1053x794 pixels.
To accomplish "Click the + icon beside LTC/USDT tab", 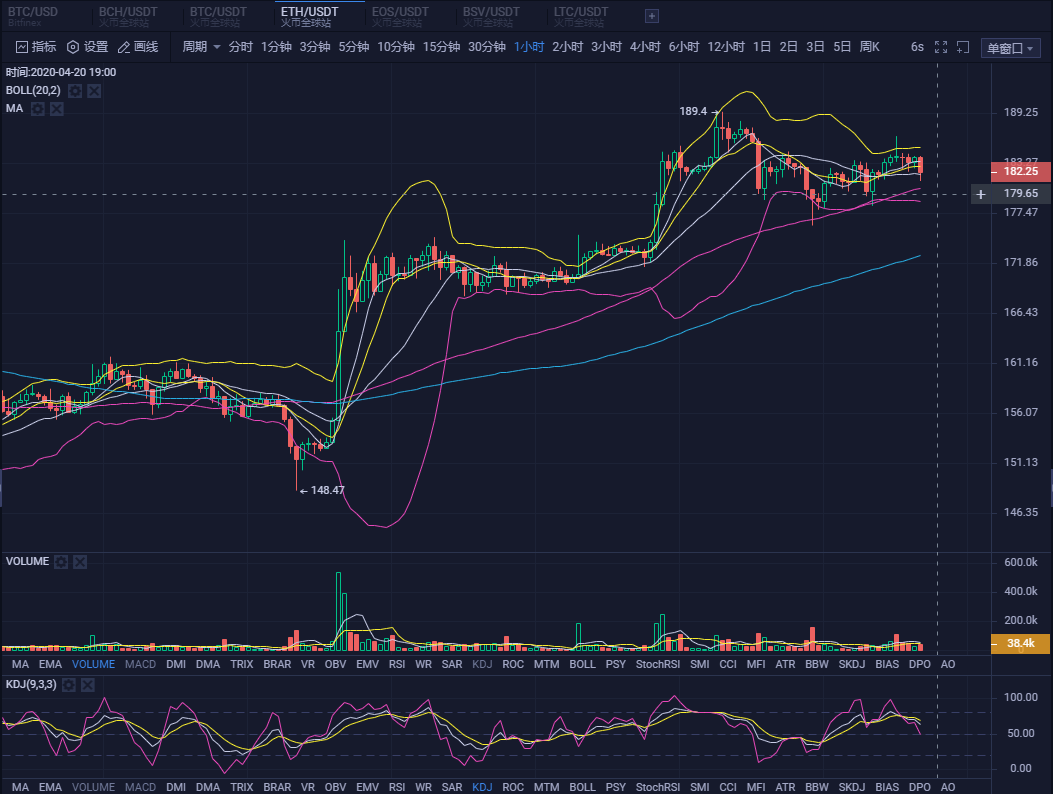I will (652, 17).
